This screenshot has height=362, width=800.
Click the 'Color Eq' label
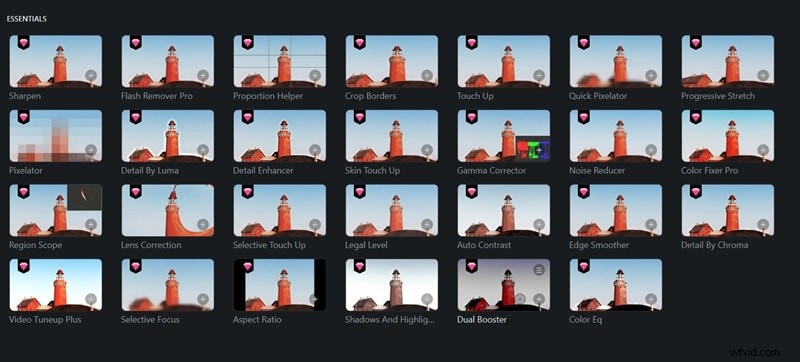click(x=586, y=320)
